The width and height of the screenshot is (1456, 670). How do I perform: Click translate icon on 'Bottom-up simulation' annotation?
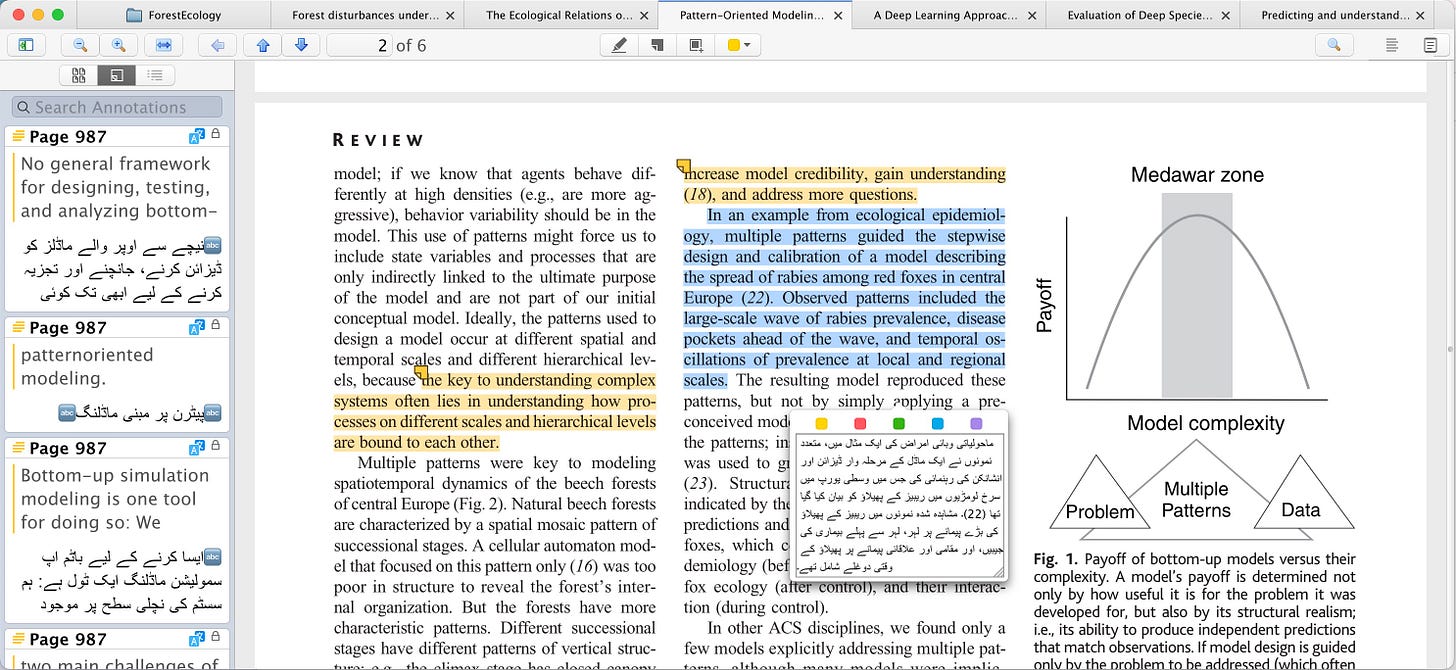(196, 448)
